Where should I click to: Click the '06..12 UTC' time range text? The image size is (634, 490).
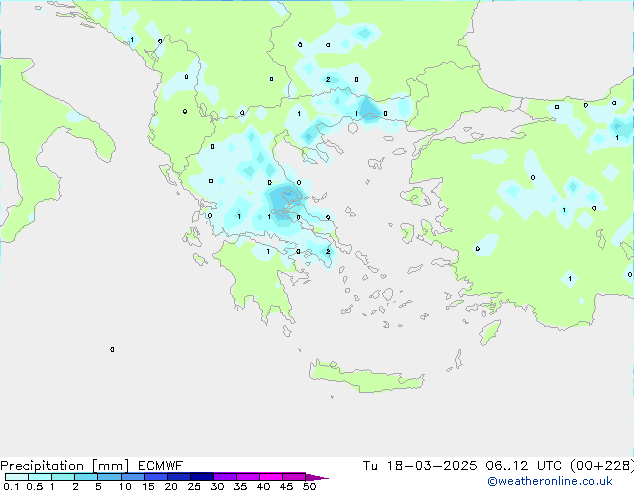coord(524,466)
